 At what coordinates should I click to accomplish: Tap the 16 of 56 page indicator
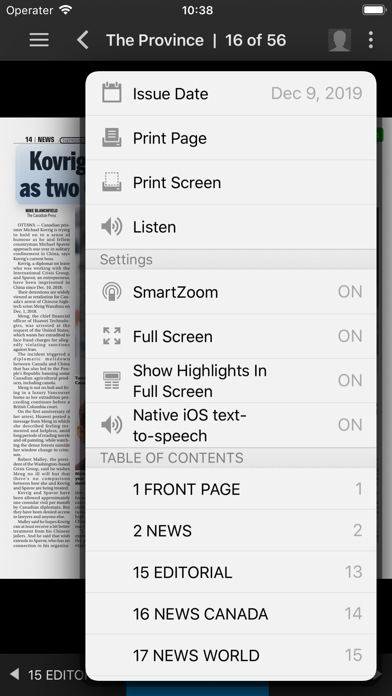(x=256, y=40)
